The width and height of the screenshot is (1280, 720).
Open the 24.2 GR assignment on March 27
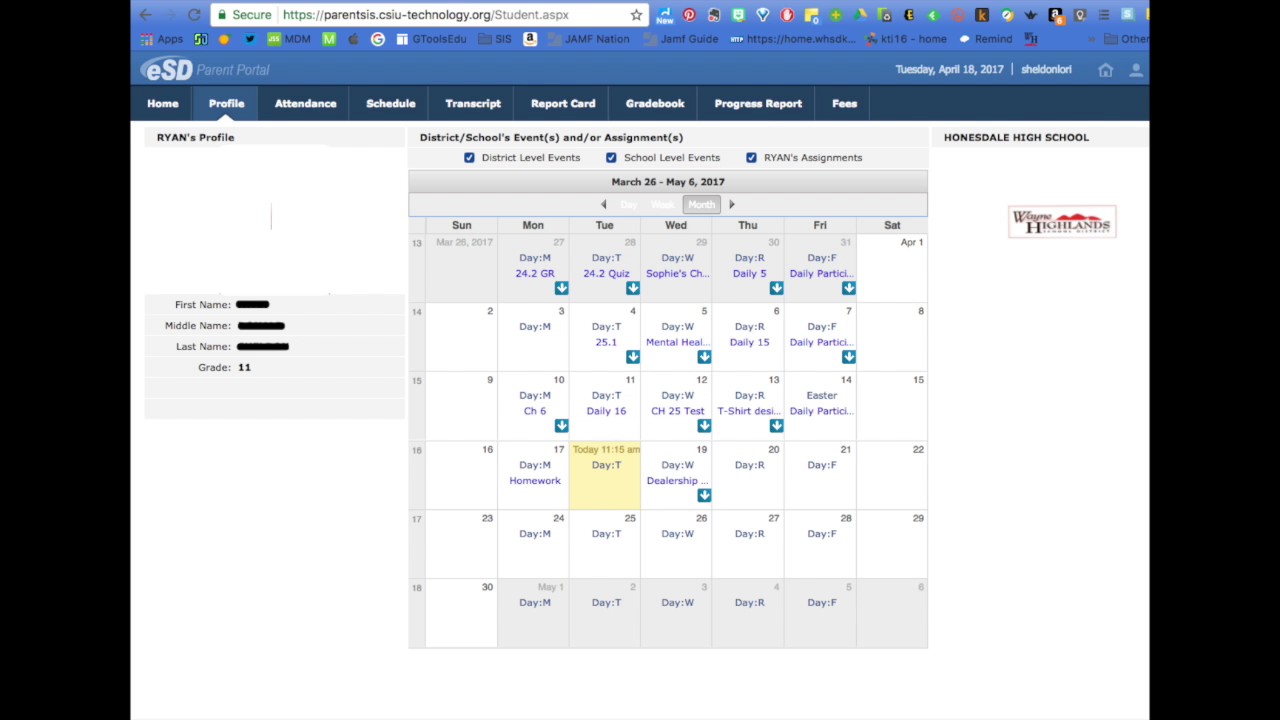pos(534,273)
